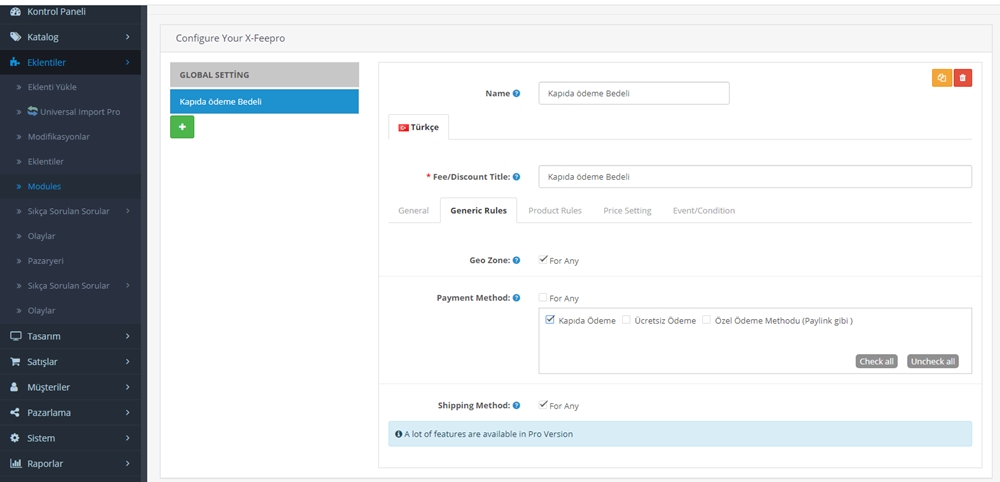Image resolution: width=1000 pixels, height=482 pixels.
Task: Click help icon next to Fee/Discount Title
Action: pos(517,177)
